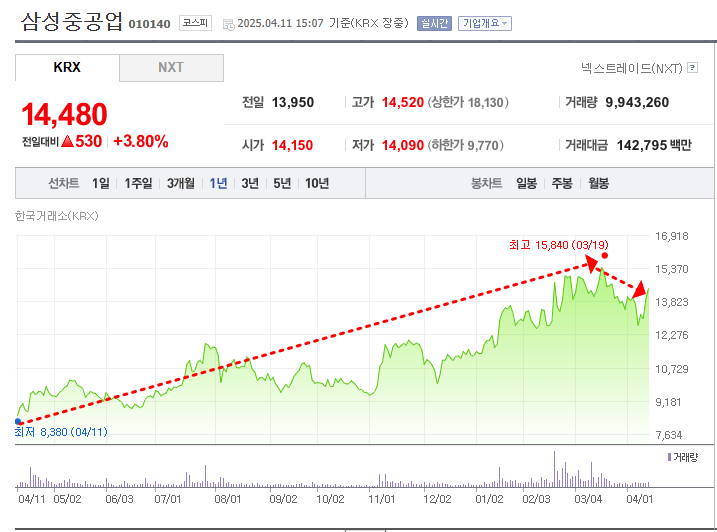Click the current price 14,480
Viewport: 717px width, 532px height.
point(64,114)
